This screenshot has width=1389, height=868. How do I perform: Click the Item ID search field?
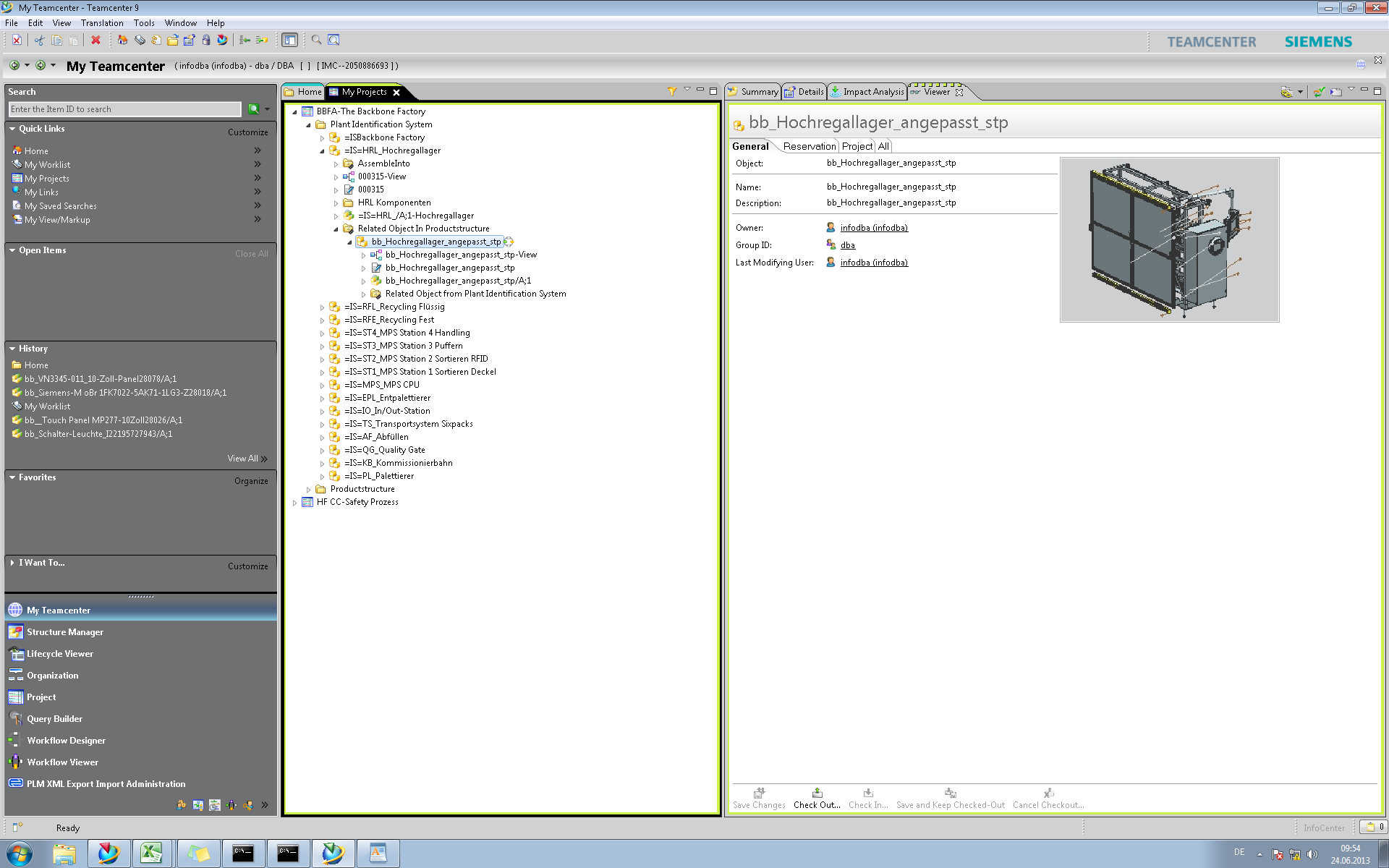pyautogui.click(x=124, y=109)
